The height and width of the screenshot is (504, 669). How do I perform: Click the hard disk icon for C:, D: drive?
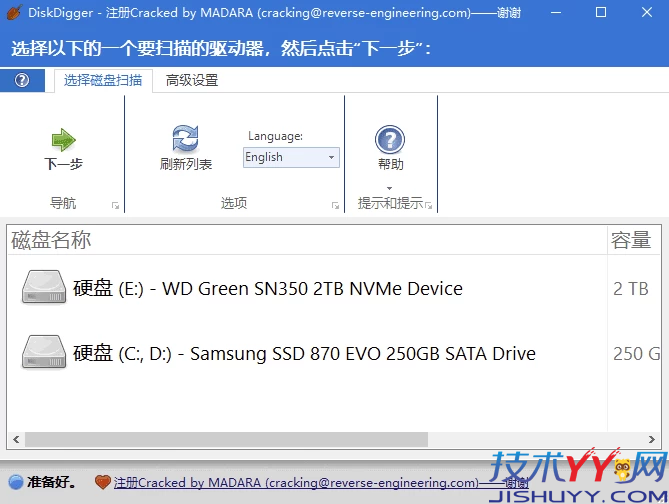(44, 352)
